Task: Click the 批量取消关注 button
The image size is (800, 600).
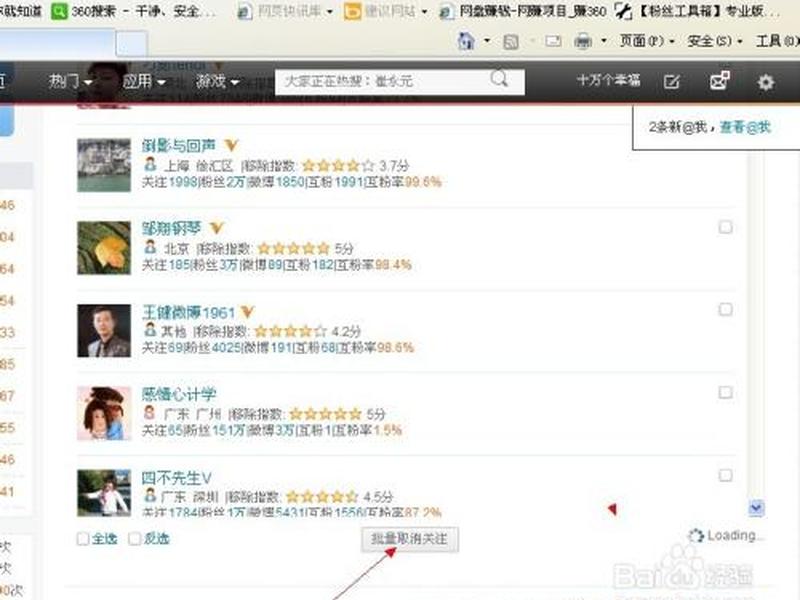Action: tap(410, 539)
